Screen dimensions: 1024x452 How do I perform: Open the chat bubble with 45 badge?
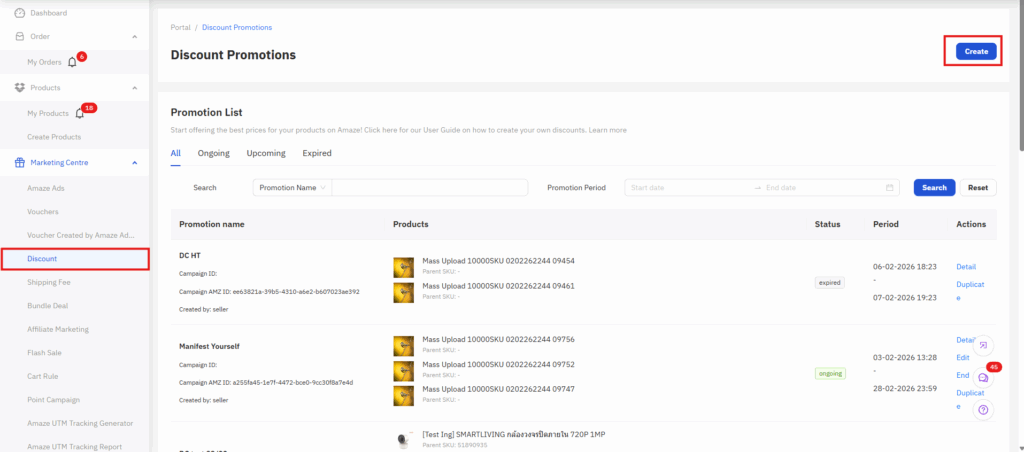983,377
